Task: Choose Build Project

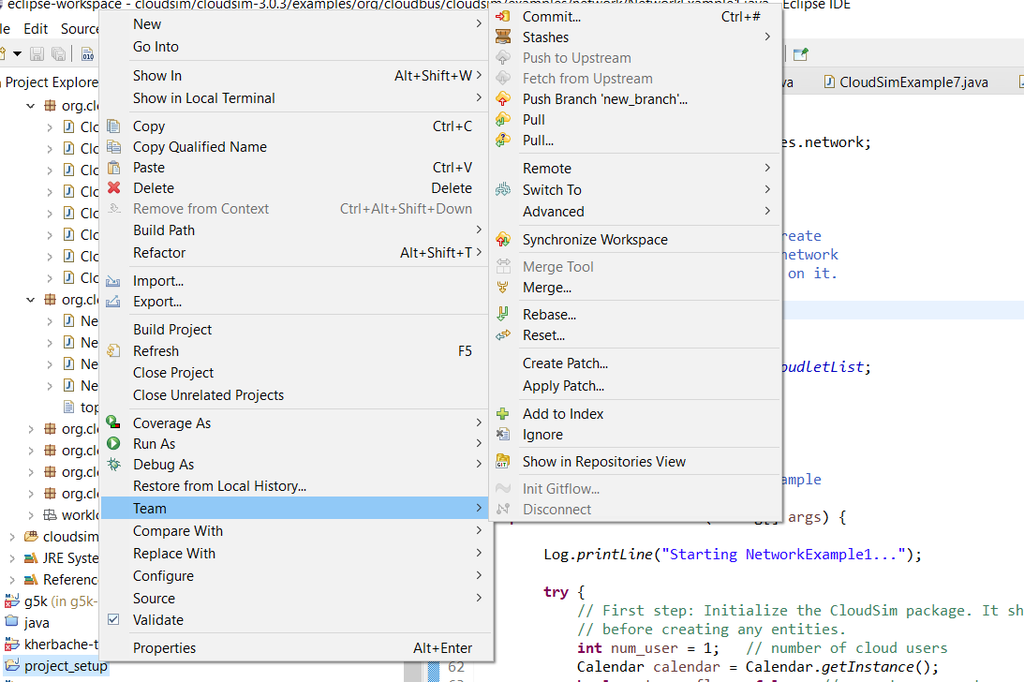Action: [x=297, y=329]
